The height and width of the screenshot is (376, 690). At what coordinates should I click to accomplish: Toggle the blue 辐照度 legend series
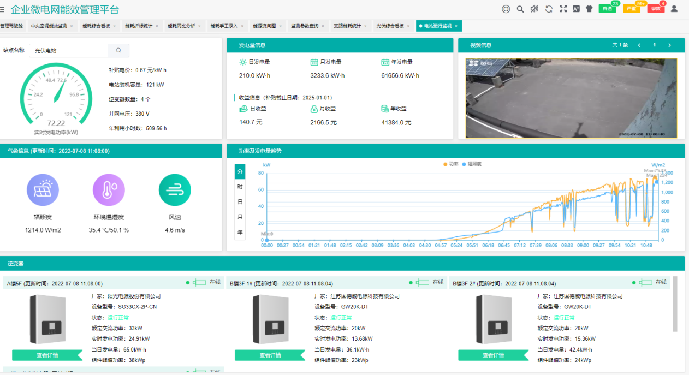point(472,164)
